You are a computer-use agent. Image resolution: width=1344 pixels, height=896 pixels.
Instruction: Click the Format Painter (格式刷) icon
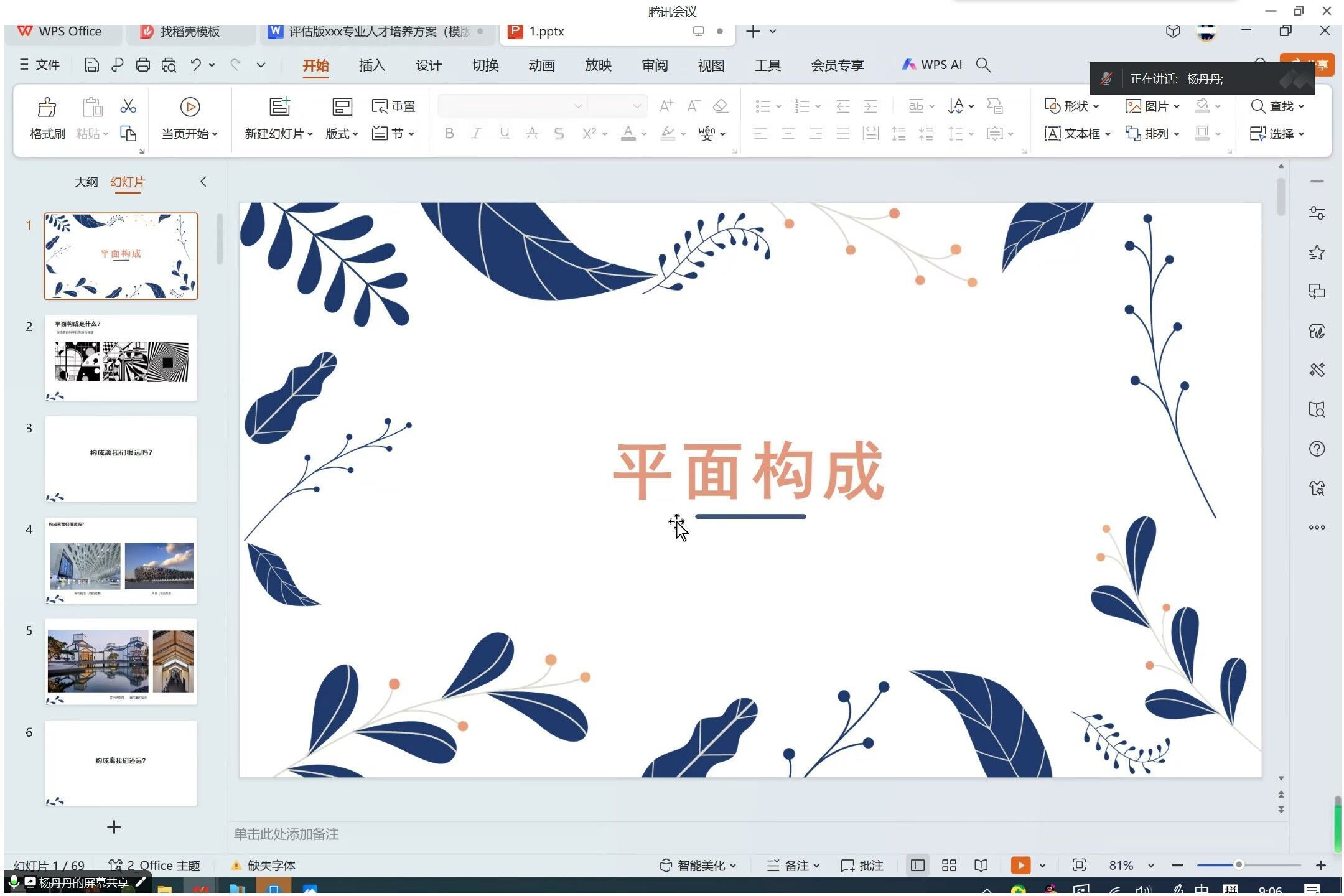[x=47, y=108]
